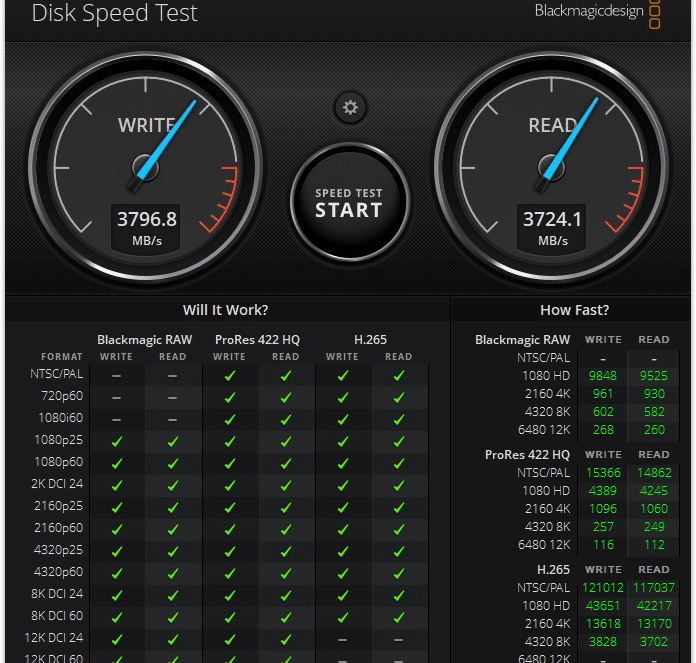Click ProRes NTSC/PAL write value 15366
Screen dimensions: 696x663
603,473
